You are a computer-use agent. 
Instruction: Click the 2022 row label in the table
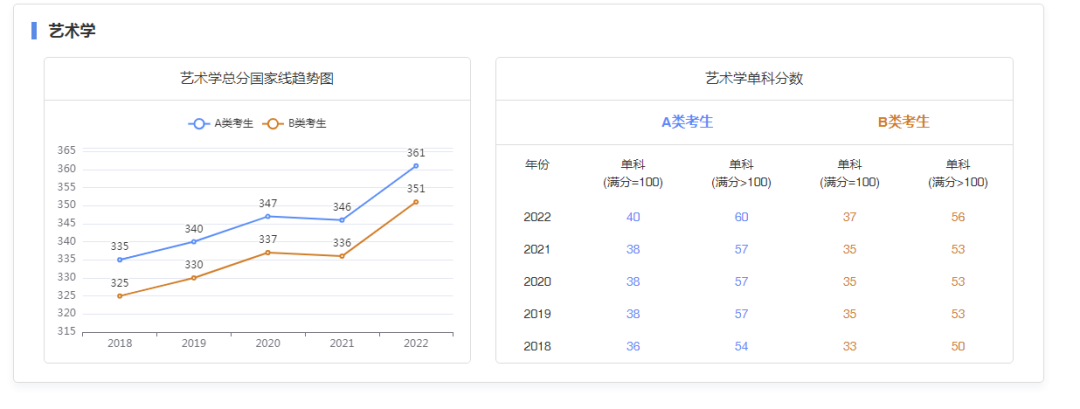[x=537, y=217]
